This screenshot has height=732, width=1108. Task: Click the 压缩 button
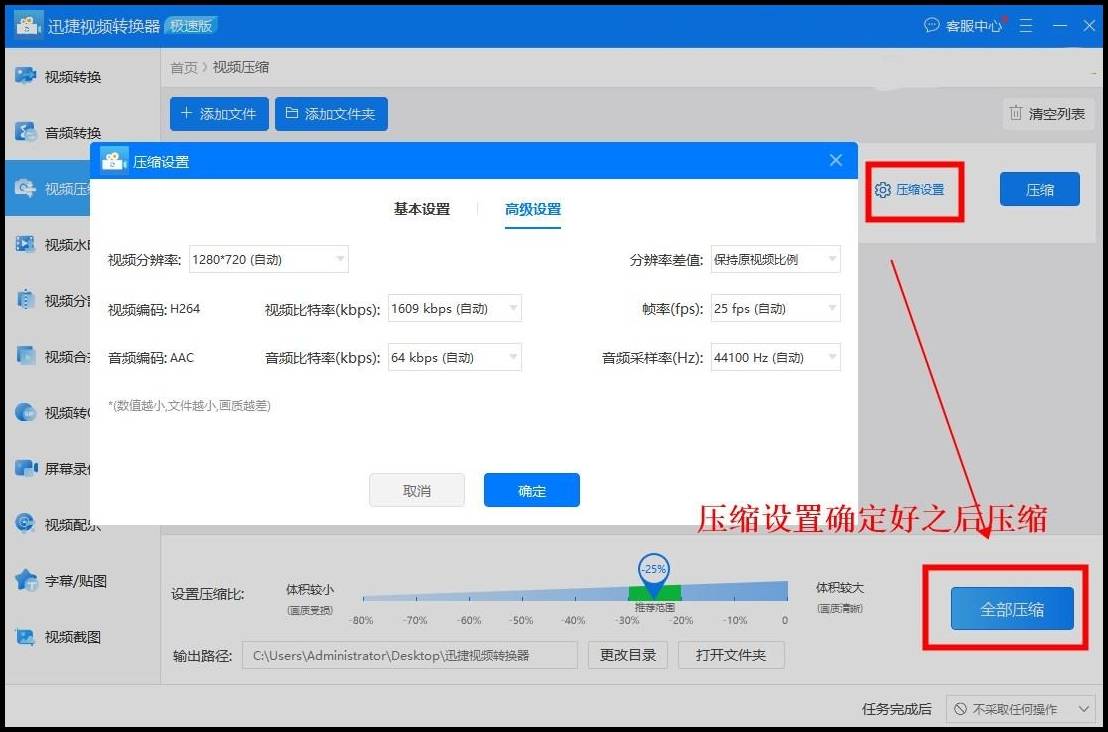pyautogui.click(x=1039, y=189)
